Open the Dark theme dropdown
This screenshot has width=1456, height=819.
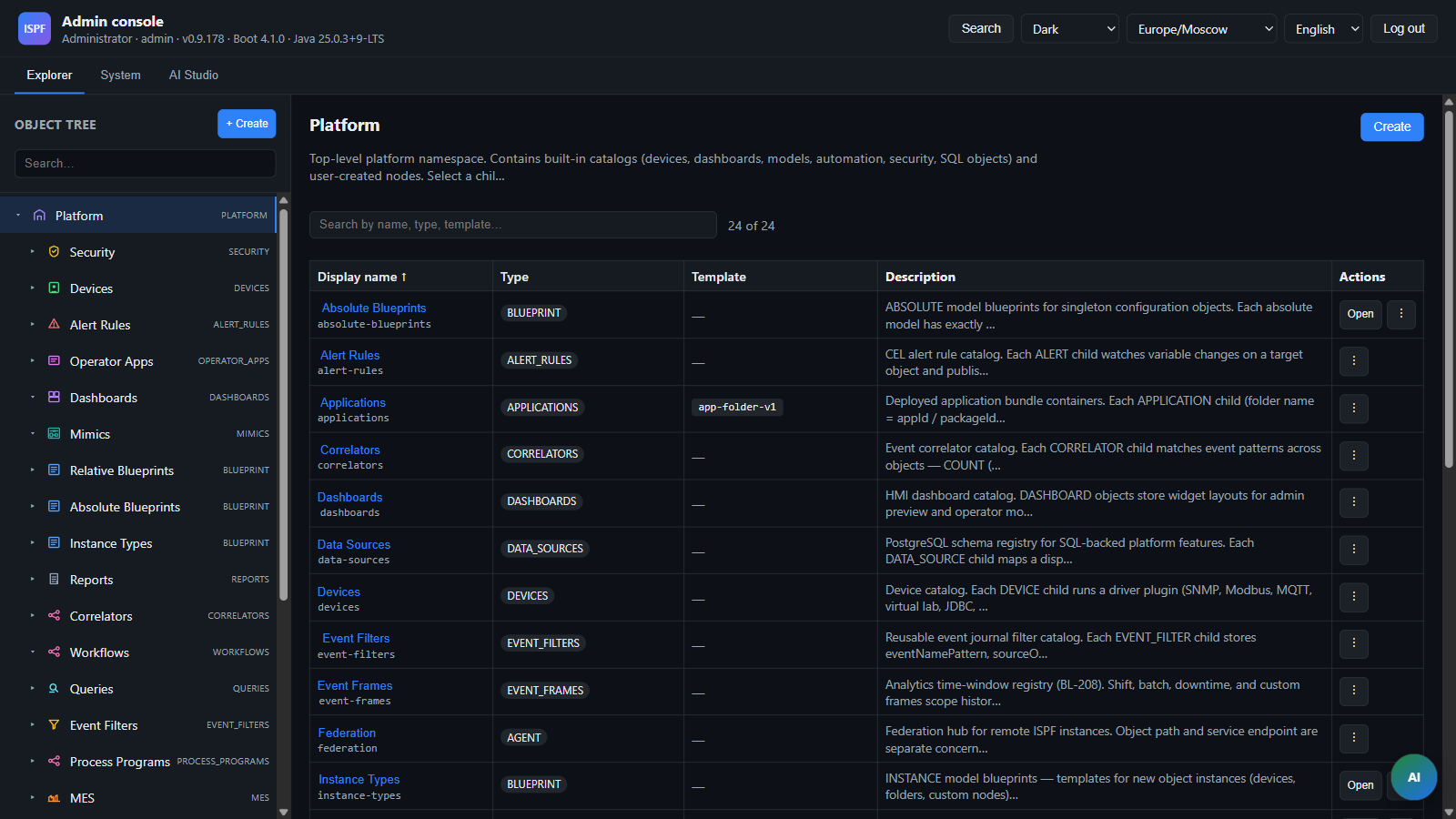pyautogui.click(x=1070, y=29)
